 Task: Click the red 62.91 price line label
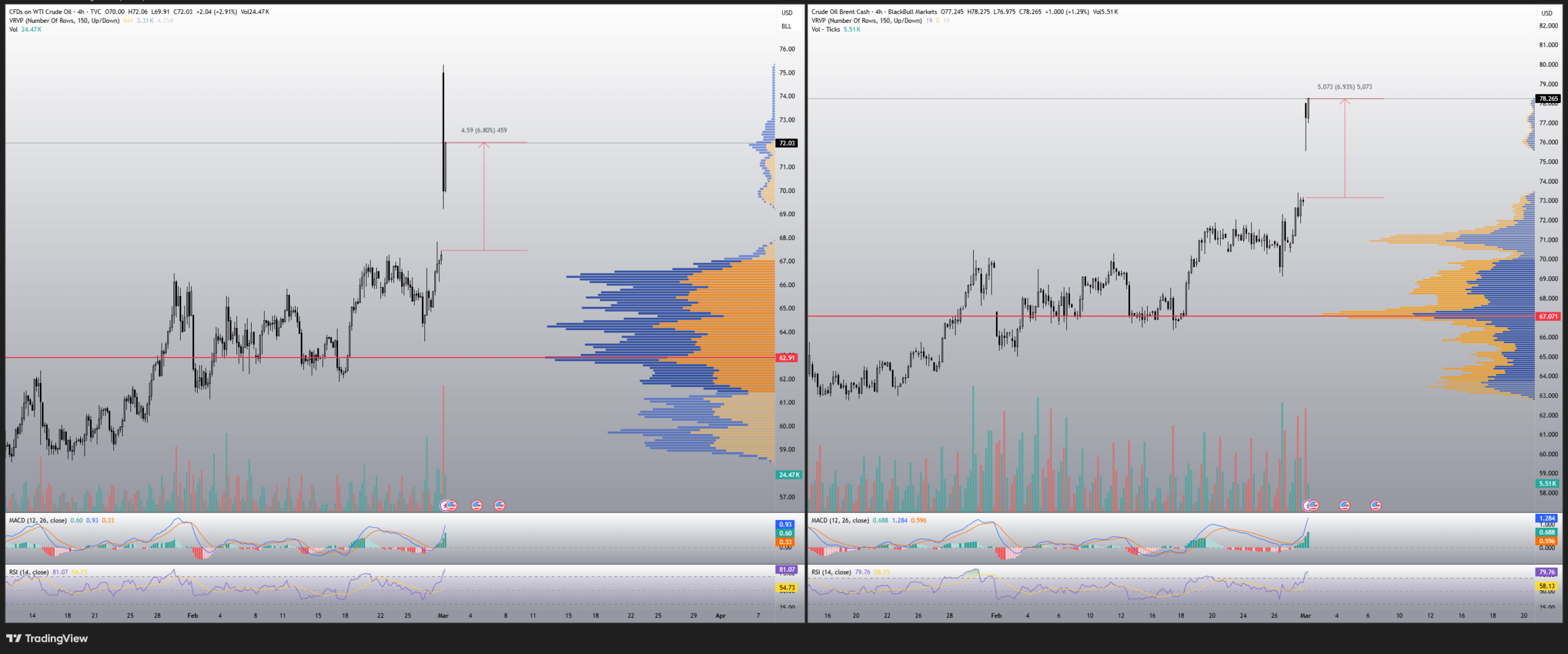click(x=787, y=358)
